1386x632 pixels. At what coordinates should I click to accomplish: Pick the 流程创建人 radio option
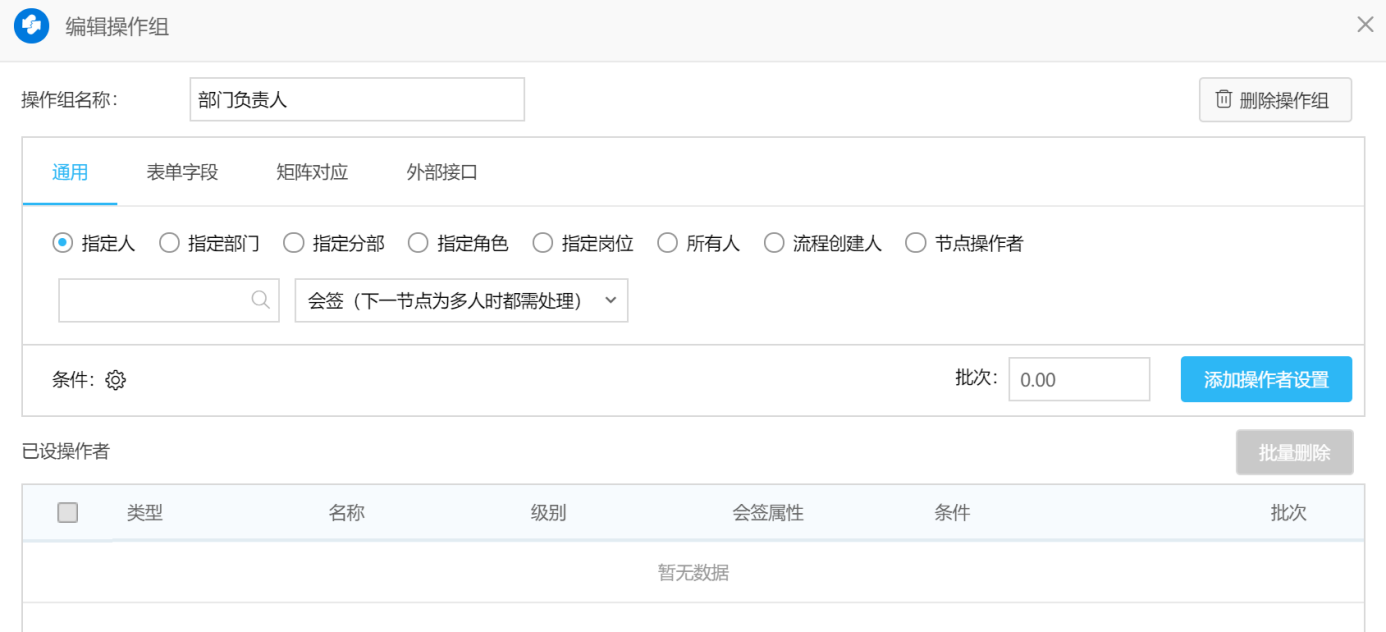coord(774,243)
